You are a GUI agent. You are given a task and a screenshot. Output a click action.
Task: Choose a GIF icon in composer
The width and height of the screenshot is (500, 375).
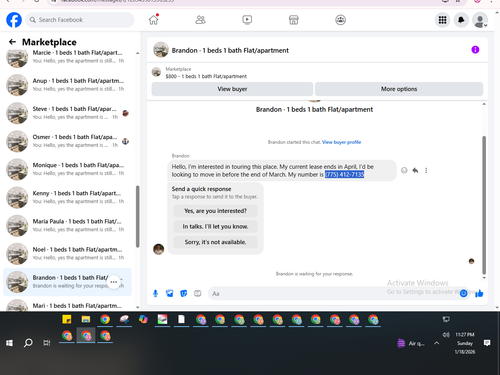click(198, 293)
